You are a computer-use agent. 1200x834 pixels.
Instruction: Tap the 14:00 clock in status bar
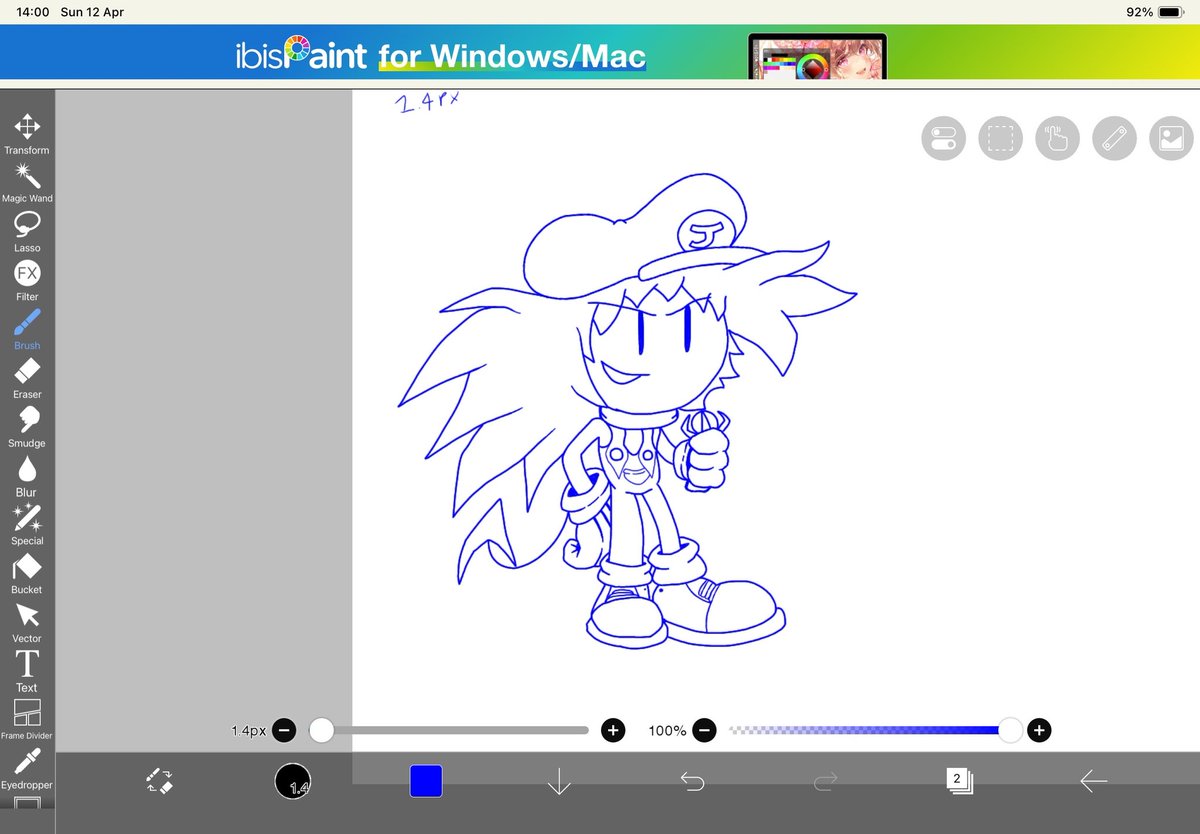pos(33,12)
